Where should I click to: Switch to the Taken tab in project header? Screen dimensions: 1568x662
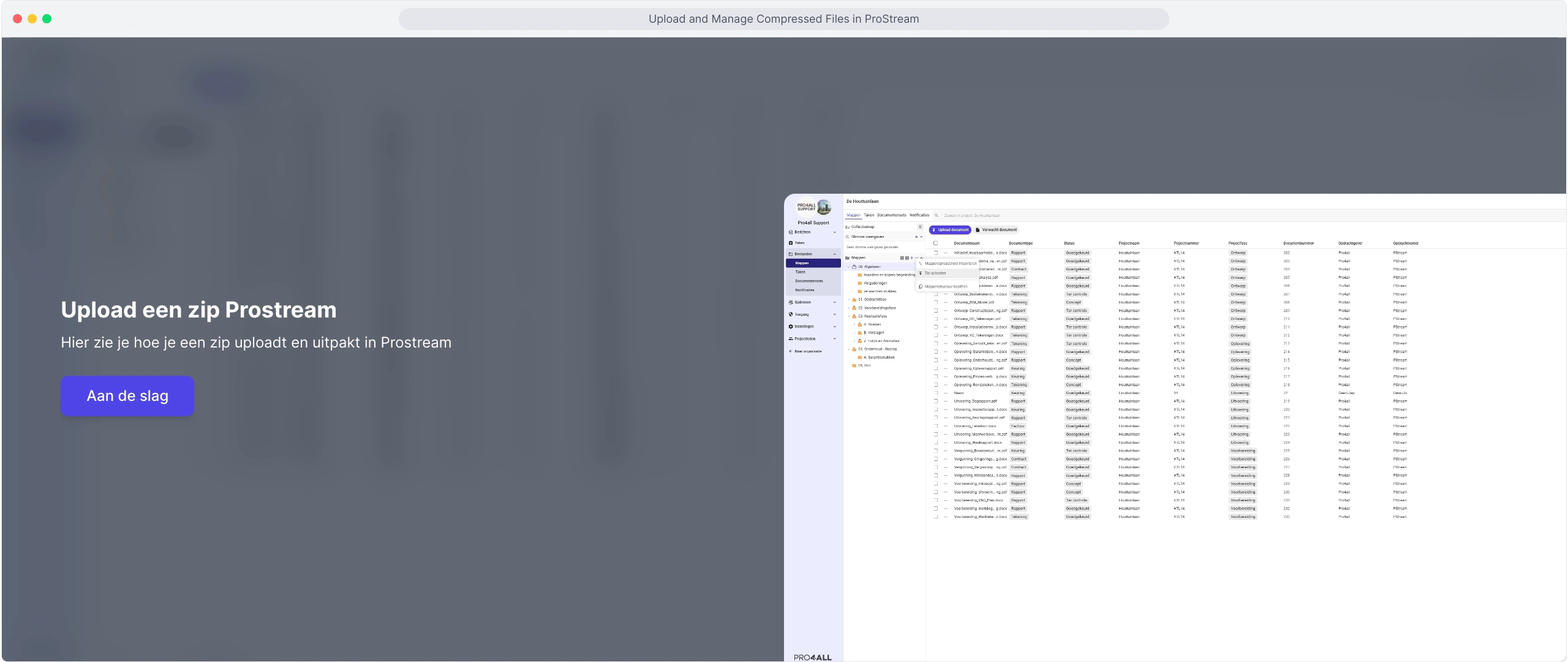(x=869, y=215)
